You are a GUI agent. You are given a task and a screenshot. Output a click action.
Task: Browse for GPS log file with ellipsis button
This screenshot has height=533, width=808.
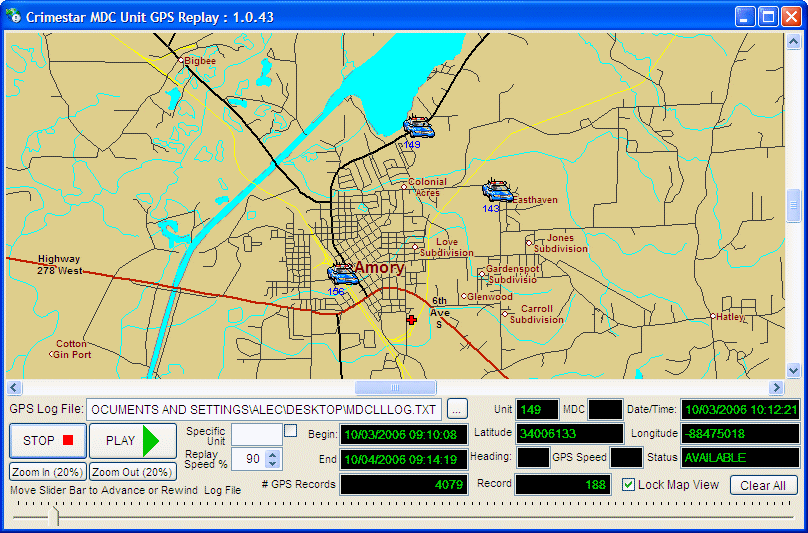tap(457, 409)
